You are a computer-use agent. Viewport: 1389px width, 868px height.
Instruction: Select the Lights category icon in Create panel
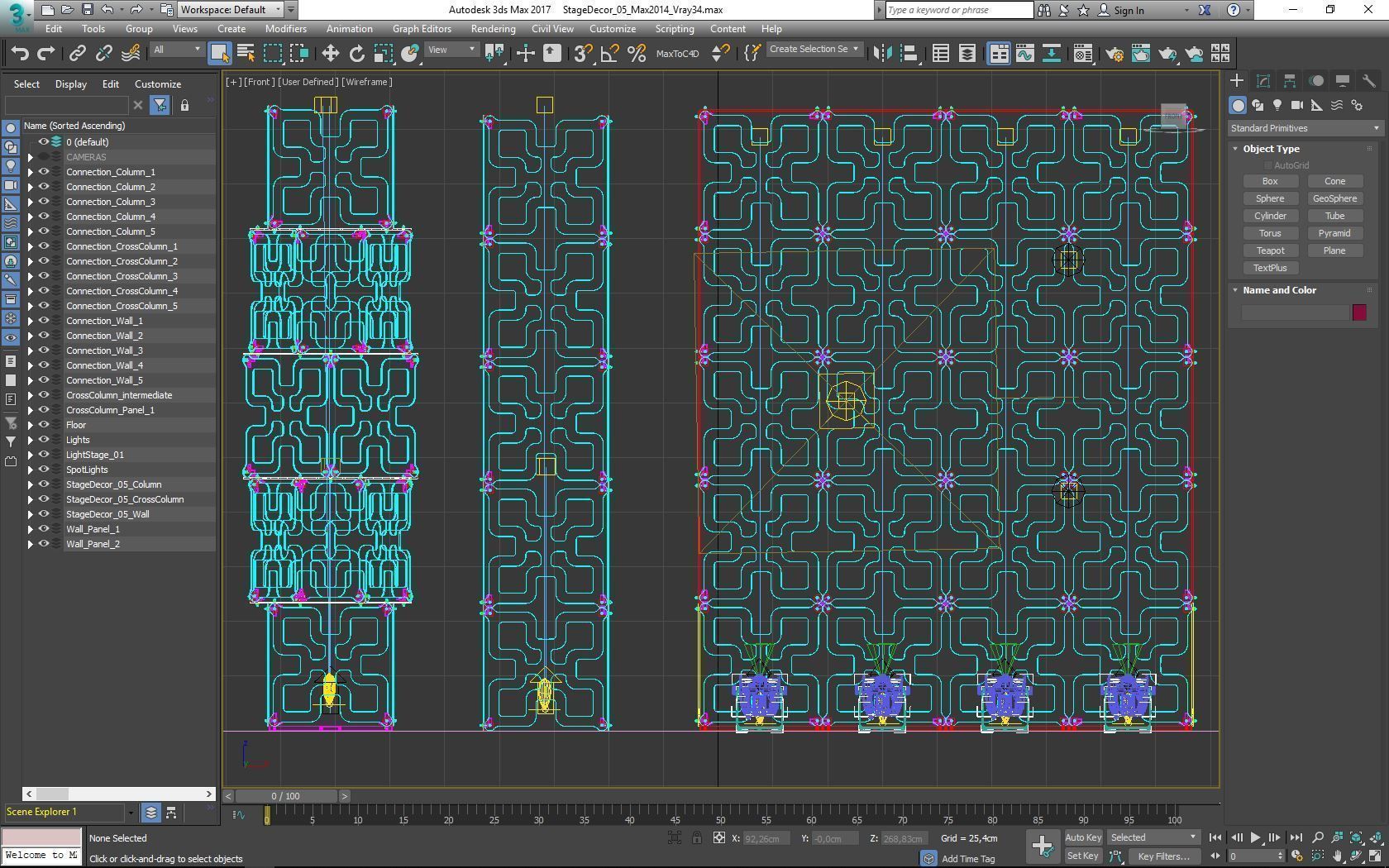1277,105
